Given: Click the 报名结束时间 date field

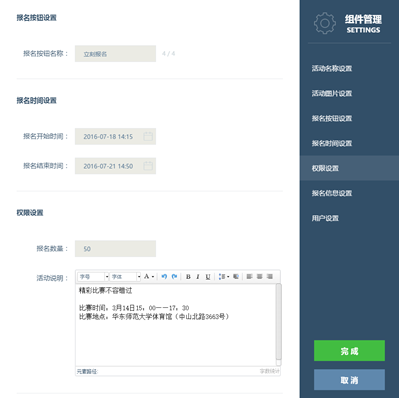Looking at the screenshot, I should [x=115, y=166].
